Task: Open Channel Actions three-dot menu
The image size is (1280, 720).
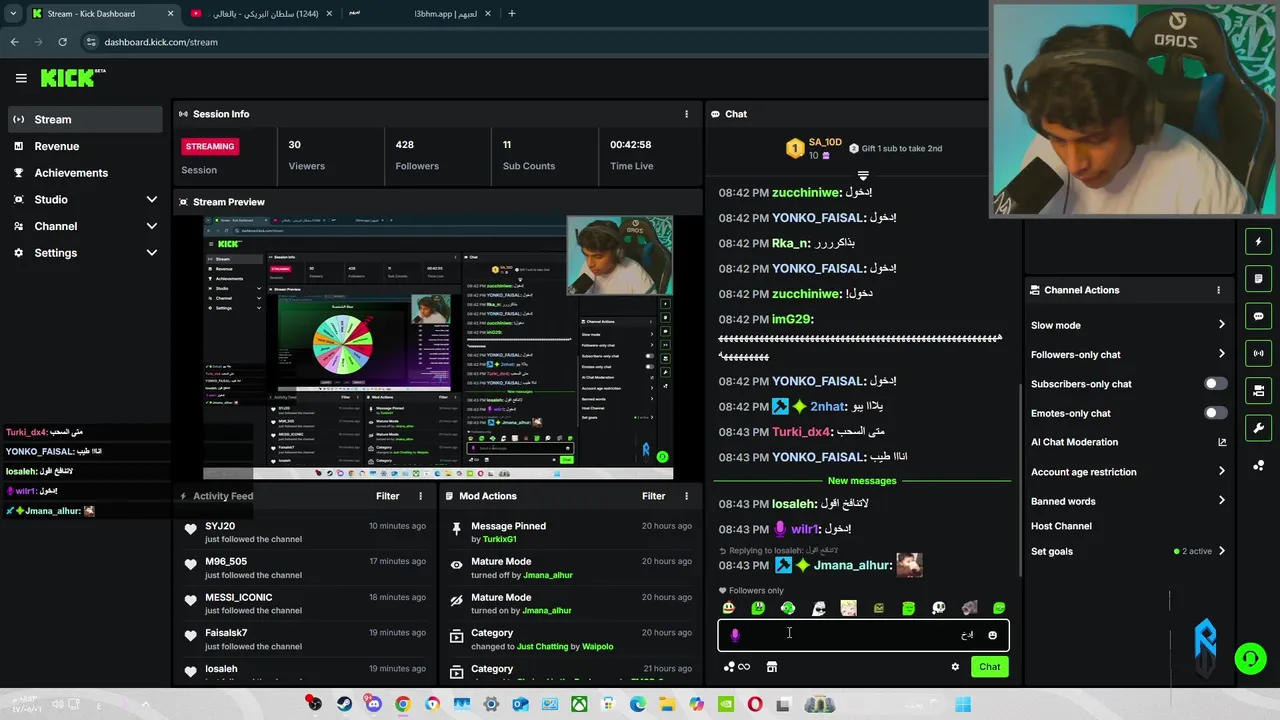Action: [1218, 290]
